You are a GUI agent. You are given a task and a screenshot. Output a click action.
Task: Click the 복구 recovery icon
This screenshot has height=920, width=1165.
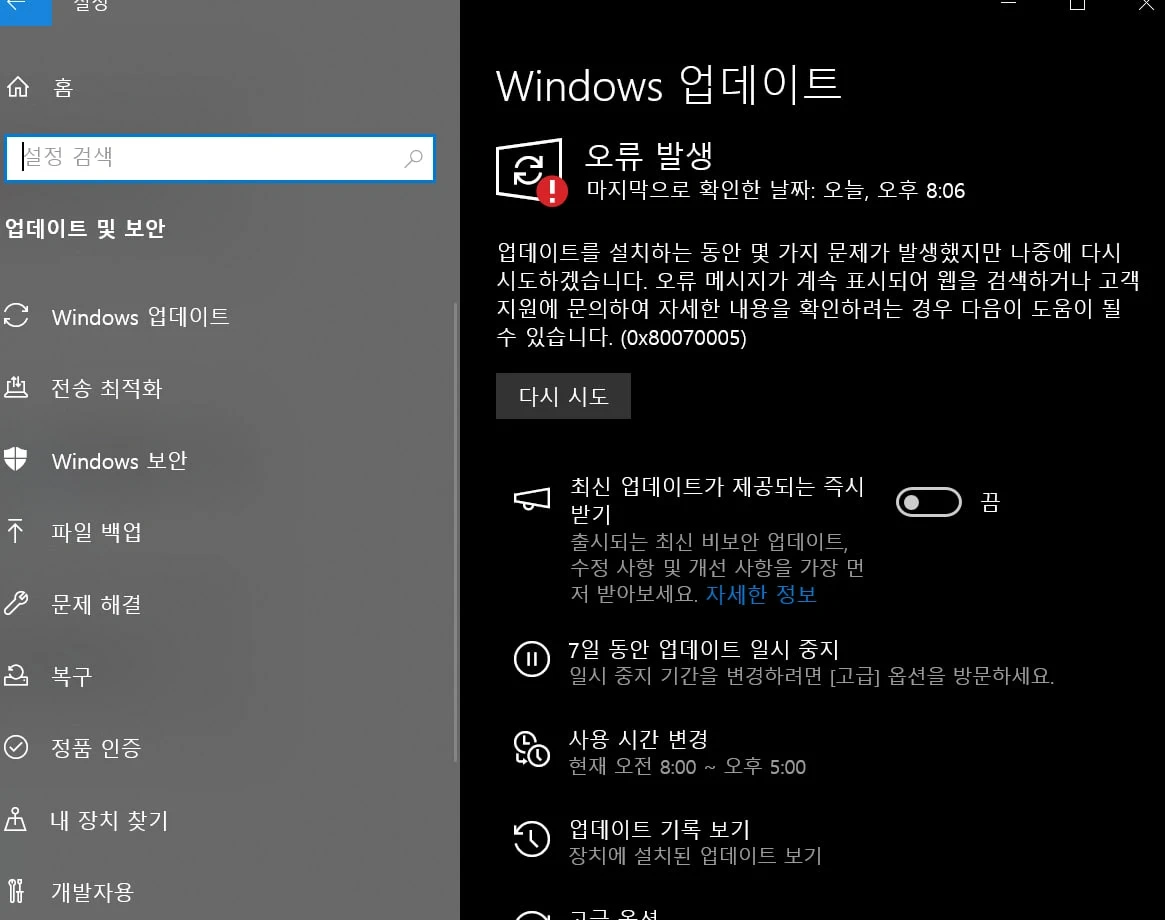point(16,675)
